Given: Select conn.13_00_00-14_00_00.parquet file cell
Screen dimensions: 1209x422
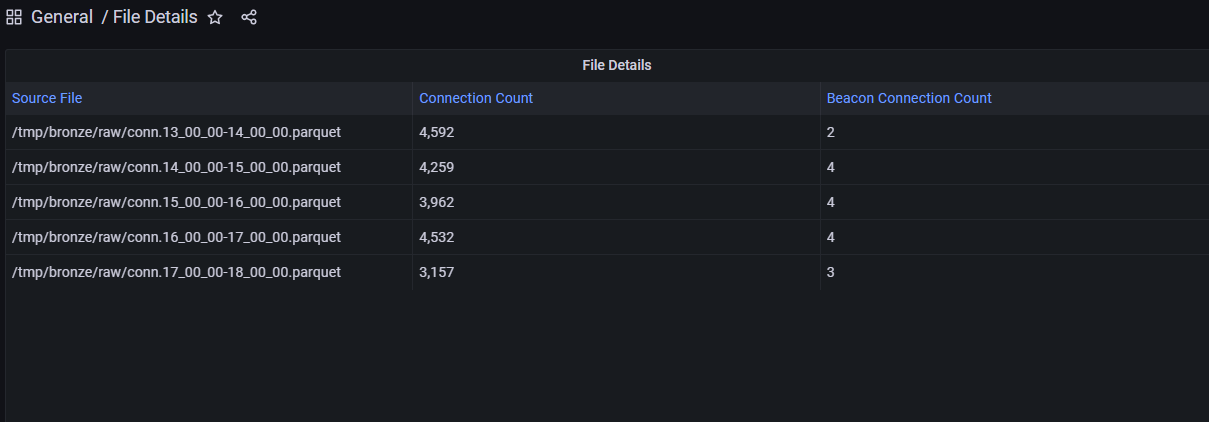Looking at the screenshot, I should [209, 132].
